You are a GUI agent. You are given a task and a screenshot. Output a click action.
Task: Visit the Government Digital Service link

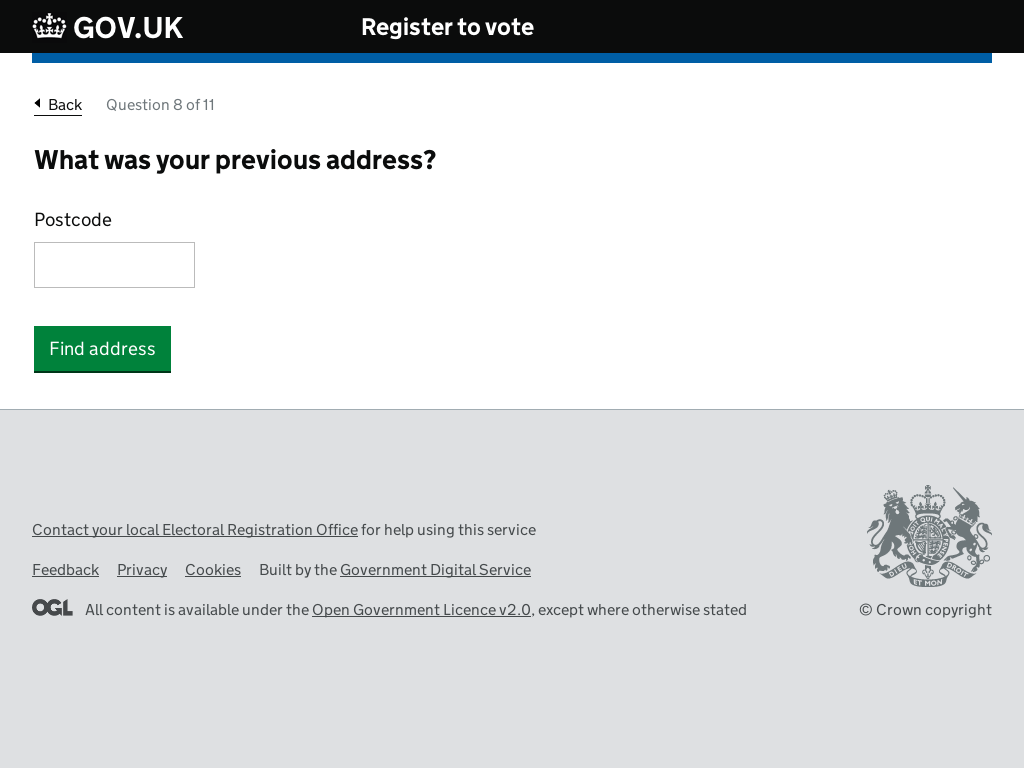coord(435,569)
